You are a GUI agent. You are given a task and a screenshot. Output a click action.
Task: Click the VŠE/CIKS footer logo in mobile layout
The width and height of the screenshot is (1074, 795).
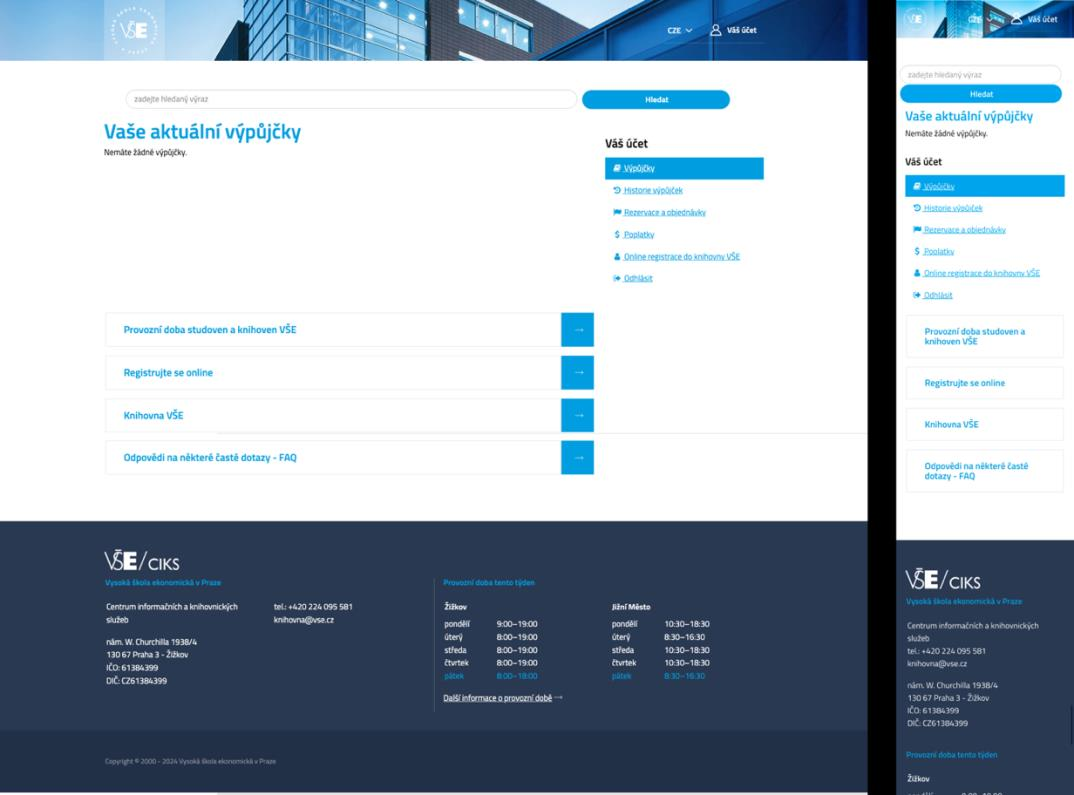[x=942, y=579]
